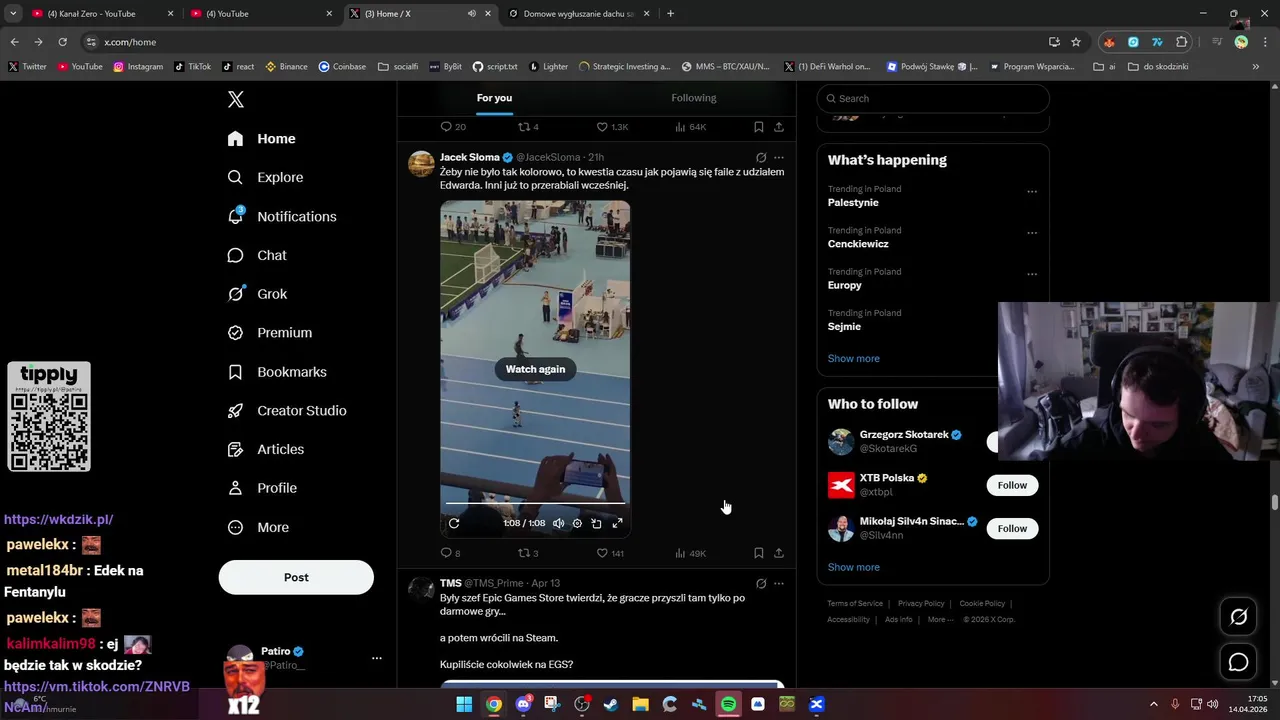1280x720 pixels.
Task: Switch to Kanał Zero YouTube tab
Action: pos(100,14)
